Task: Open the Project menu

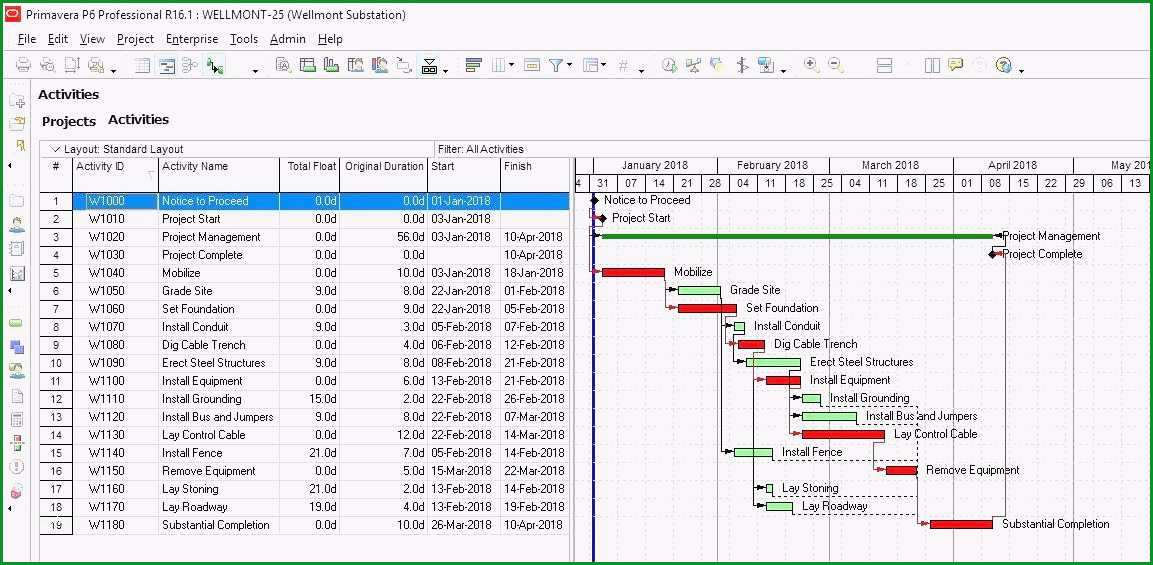Action: 135,39
